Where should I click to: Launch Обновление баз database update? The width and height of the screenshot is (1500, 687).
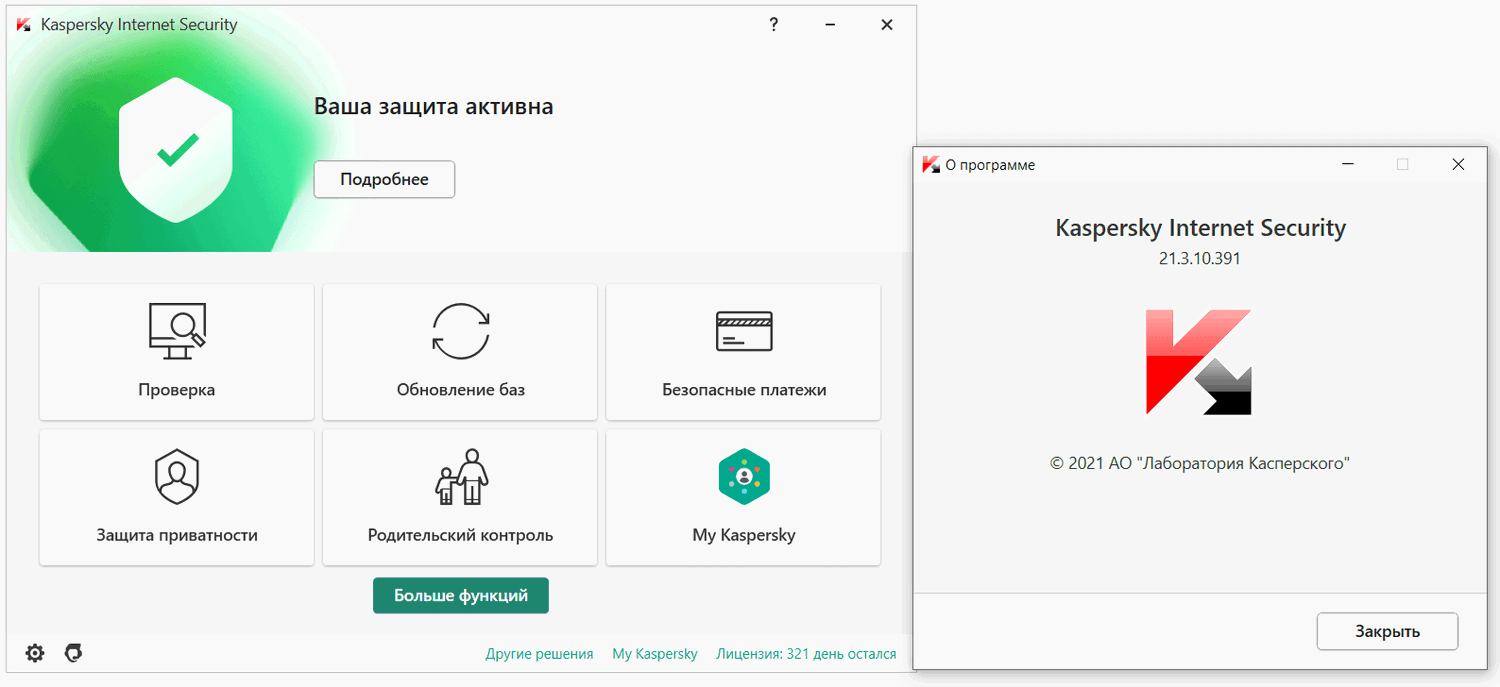(459, 351)
